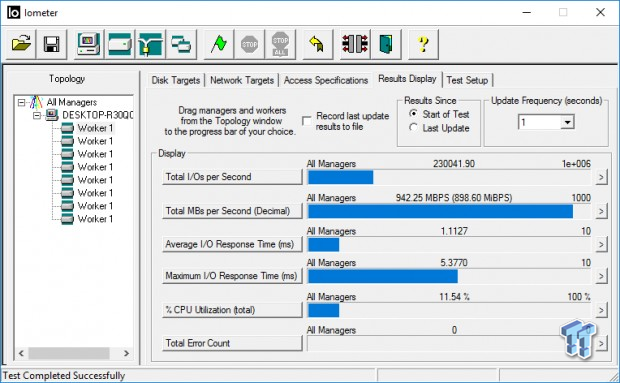Reset workers yellow arrow icon
Screen dimensions: 620x383
tap(318, 44)
